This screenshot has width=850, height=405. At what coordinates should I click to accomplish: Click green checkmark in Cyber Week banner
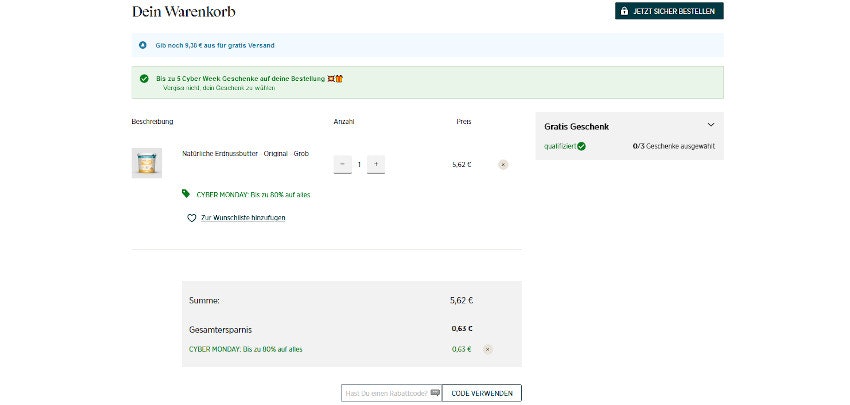[144, 78]
